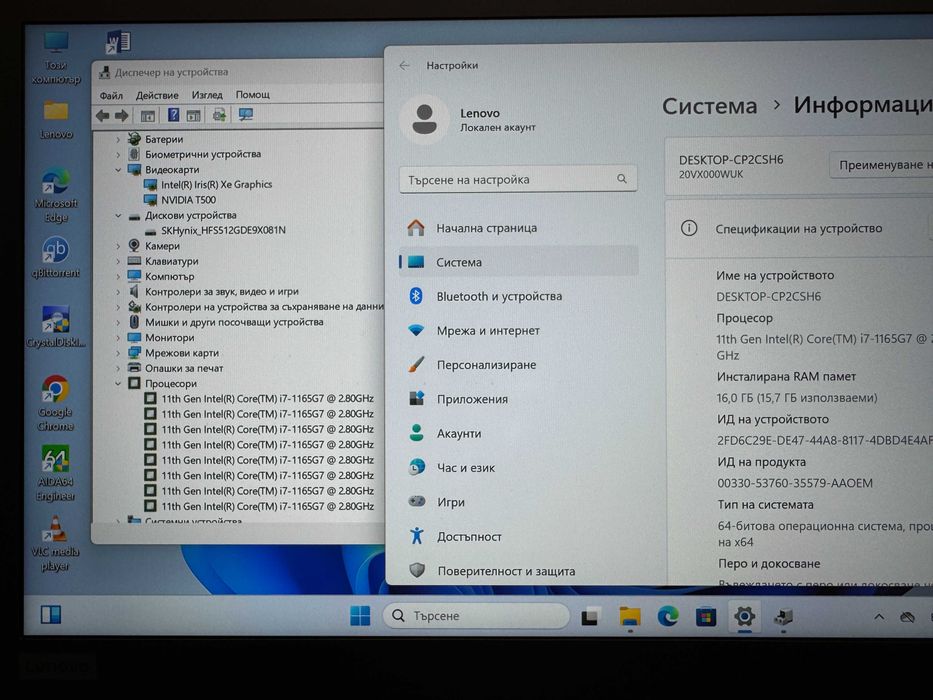Open Достъпност settings section
Screen dimensions: 933x700
point(518,537)
